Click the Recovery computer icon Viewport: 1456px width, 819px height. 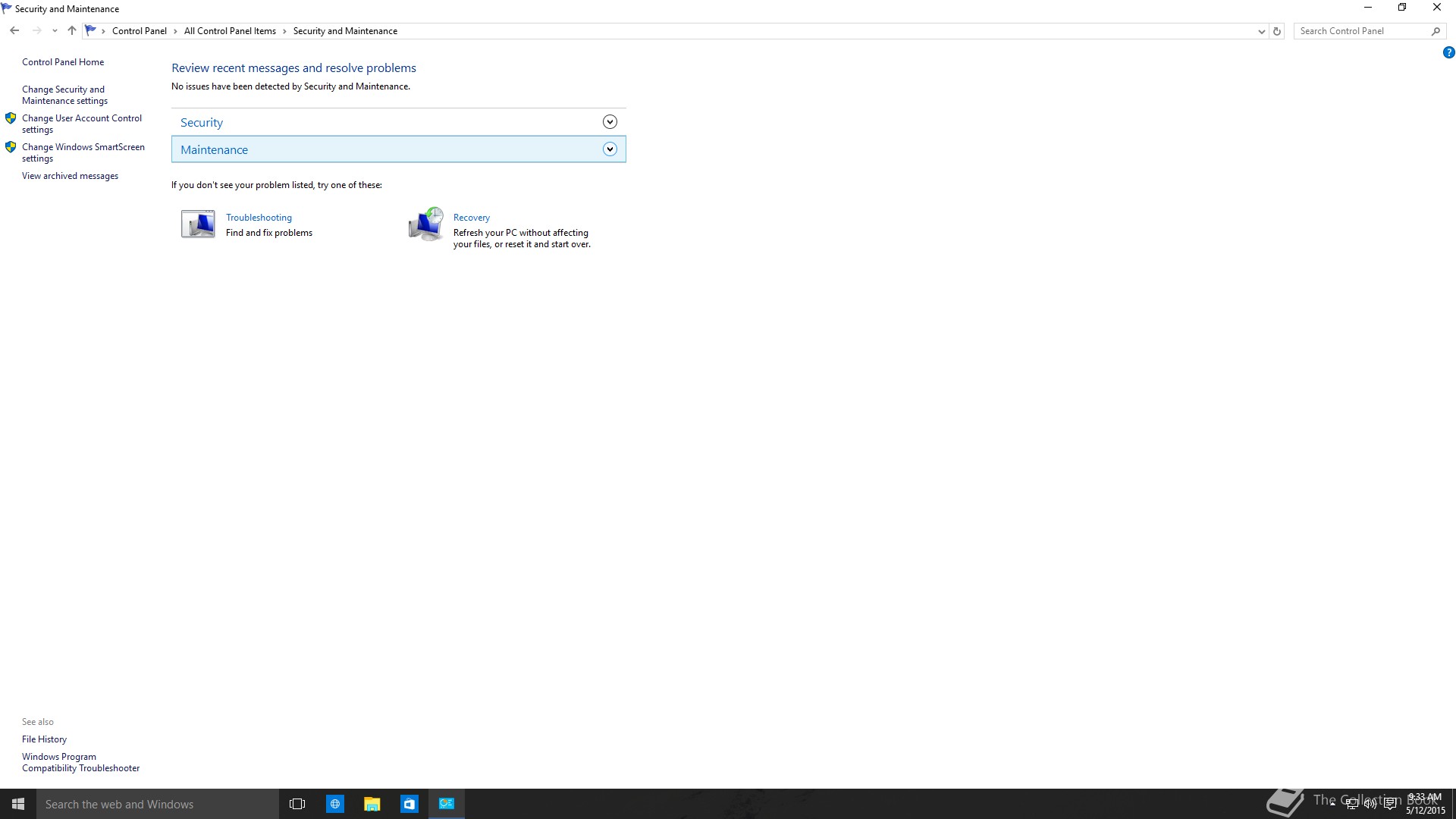coord(425,224)
